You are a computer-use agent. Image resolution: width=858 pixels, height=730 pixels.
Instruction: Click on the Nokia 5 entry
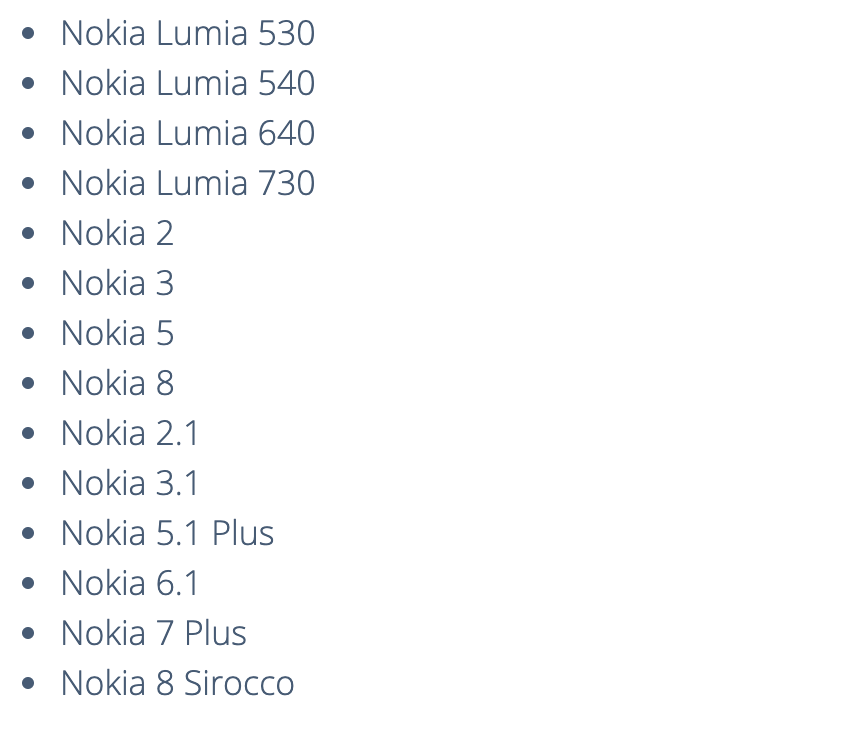click(118, 333)
